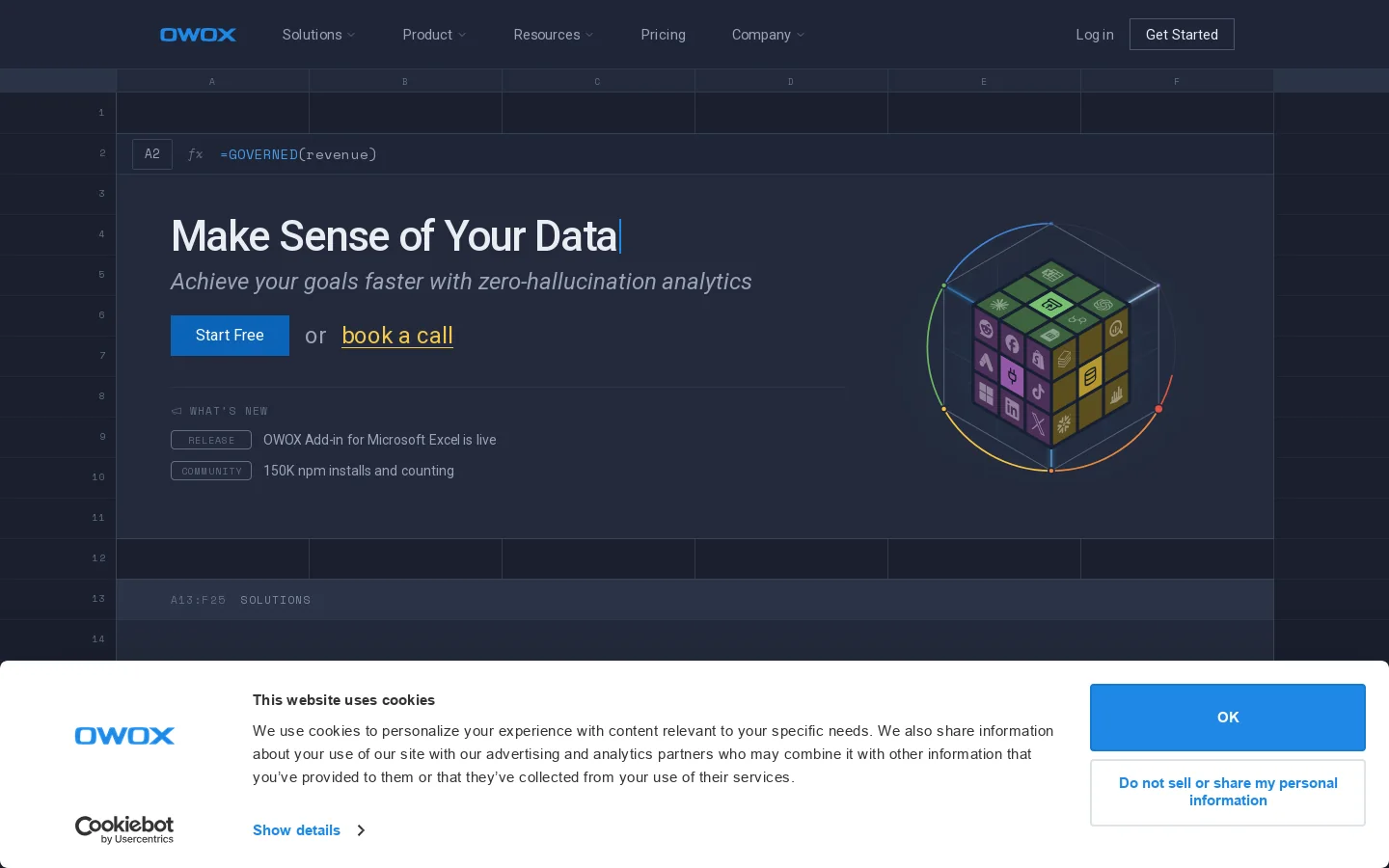Screen dimensions: 1389x868
Task: Click the OWOX logo in the header
Action: [198, 35]
